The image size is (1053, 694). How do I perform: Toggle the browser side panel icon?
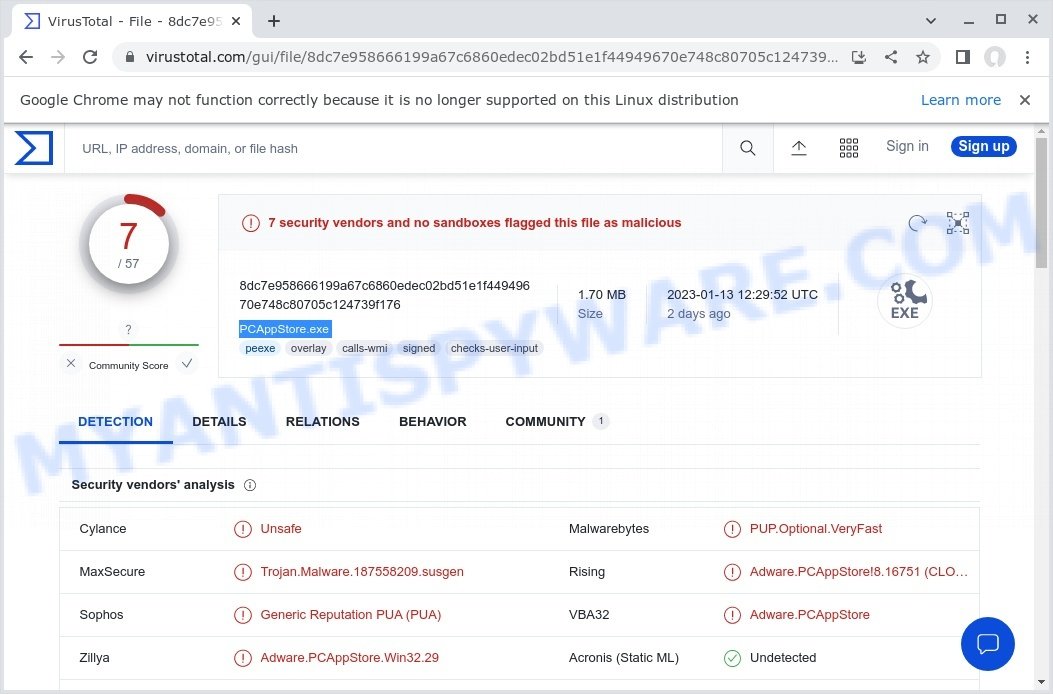tap(962, 57)
